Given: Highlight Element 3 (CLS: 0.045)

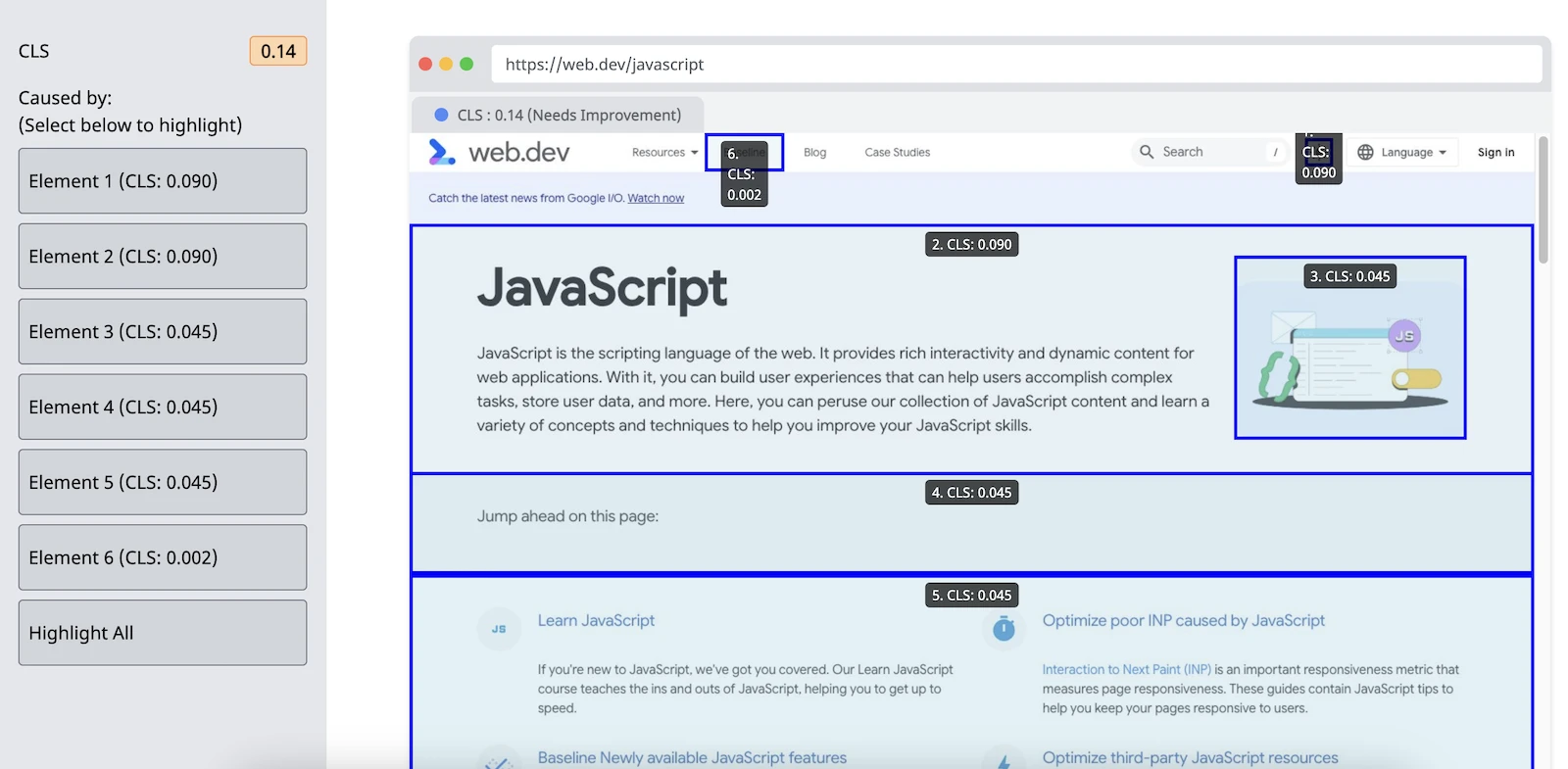Looking at the screenshot, I should tap(163, 332).
